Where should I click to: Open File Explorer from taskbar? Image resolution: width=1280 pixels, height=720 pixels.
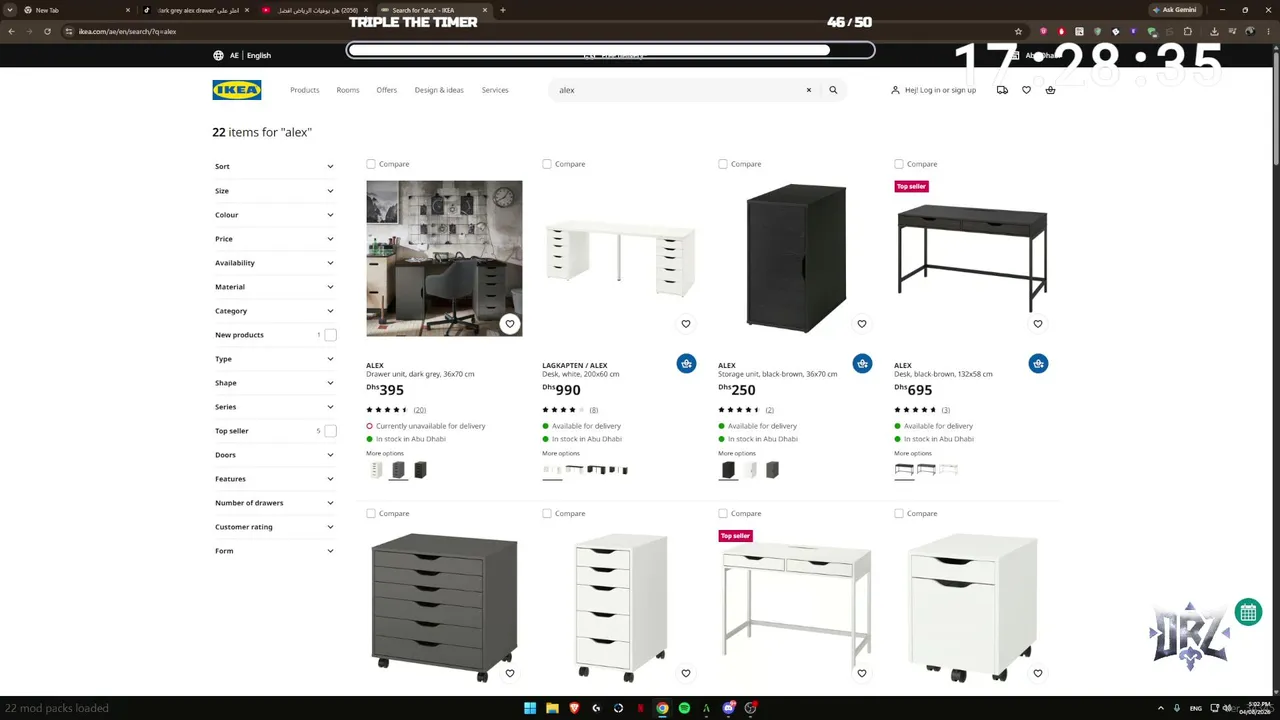[x=552, y=708]
